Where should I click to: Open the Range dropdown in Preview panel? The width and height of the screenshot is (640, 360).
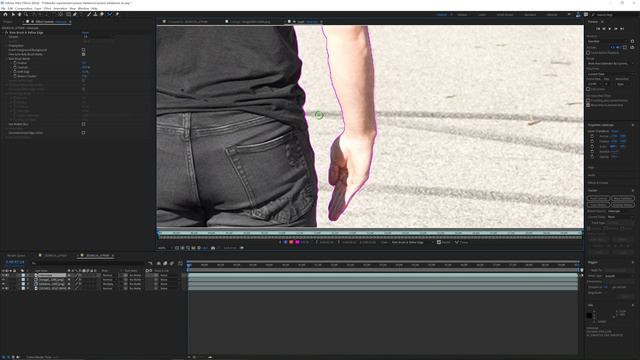click(611, 63)
